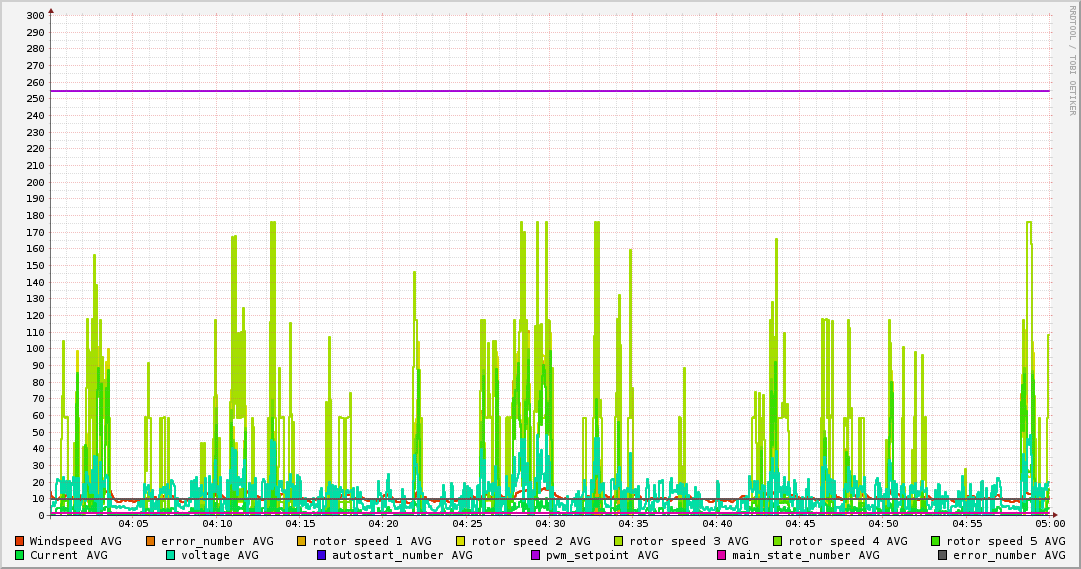
Task: Click the rotor speed 5 AVG swatch
Action: 936,541
